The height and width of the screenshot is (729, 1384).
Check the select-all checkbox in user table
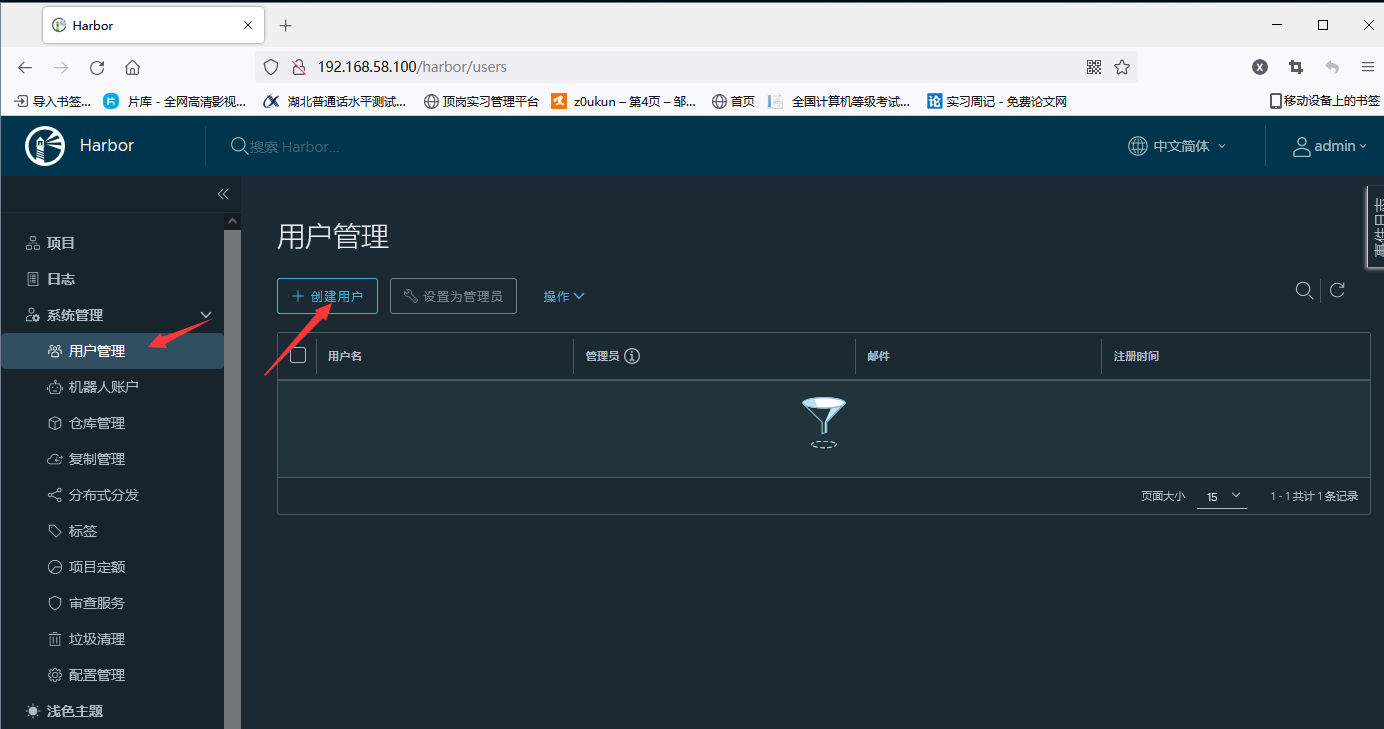(x=297, y=355)
